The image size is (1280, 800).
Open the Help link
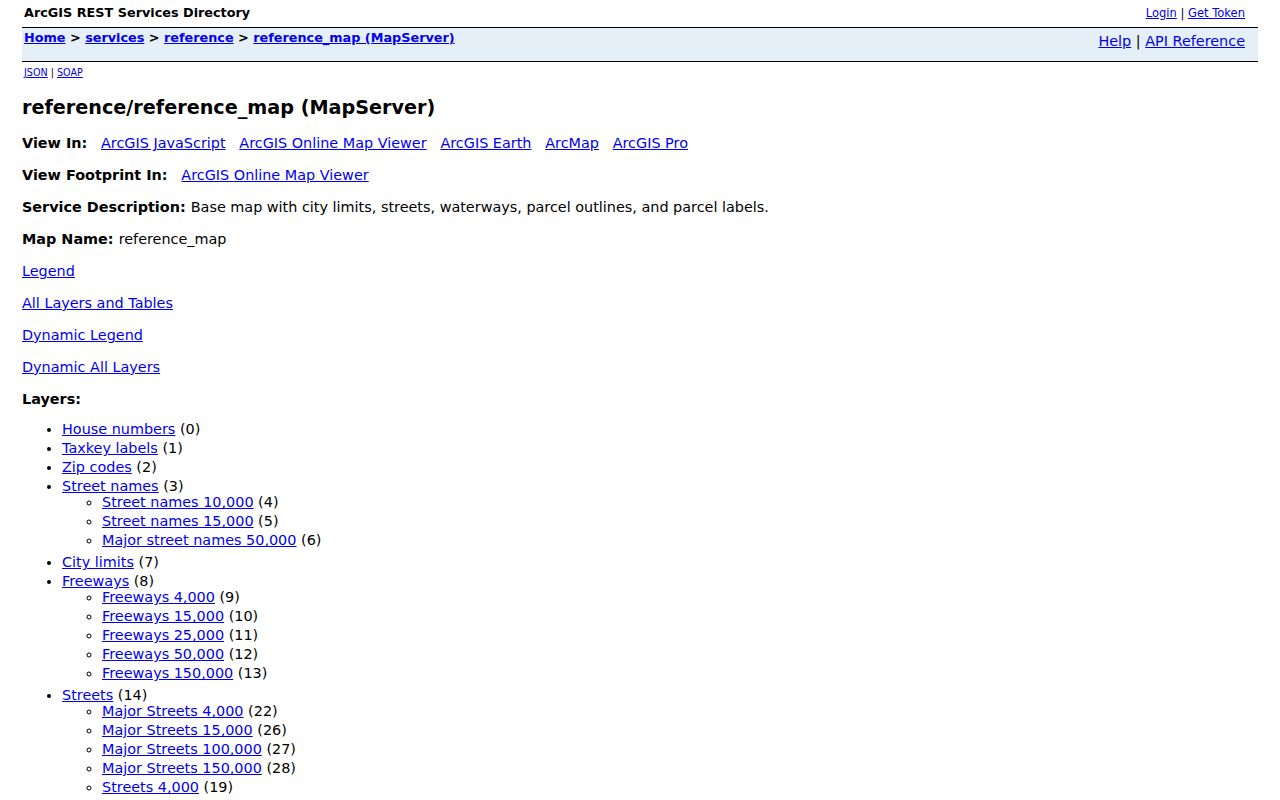tap(1115, 41)
